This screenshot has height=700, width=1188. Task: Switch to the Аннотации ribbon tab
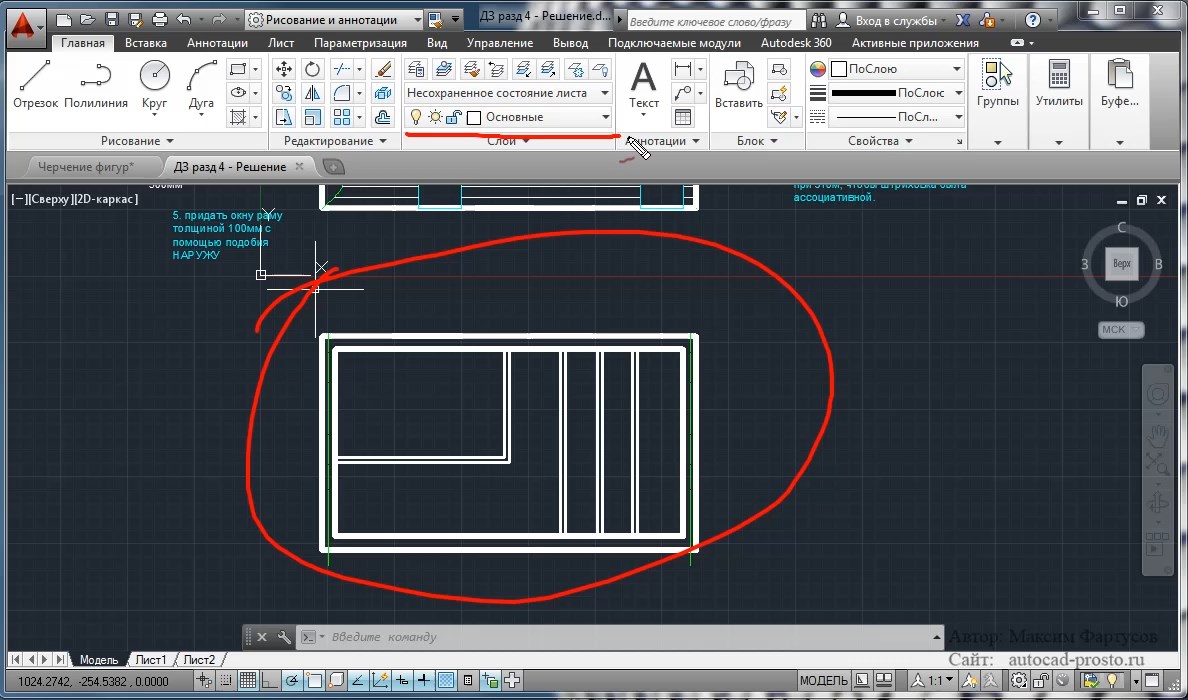[217, 43]
